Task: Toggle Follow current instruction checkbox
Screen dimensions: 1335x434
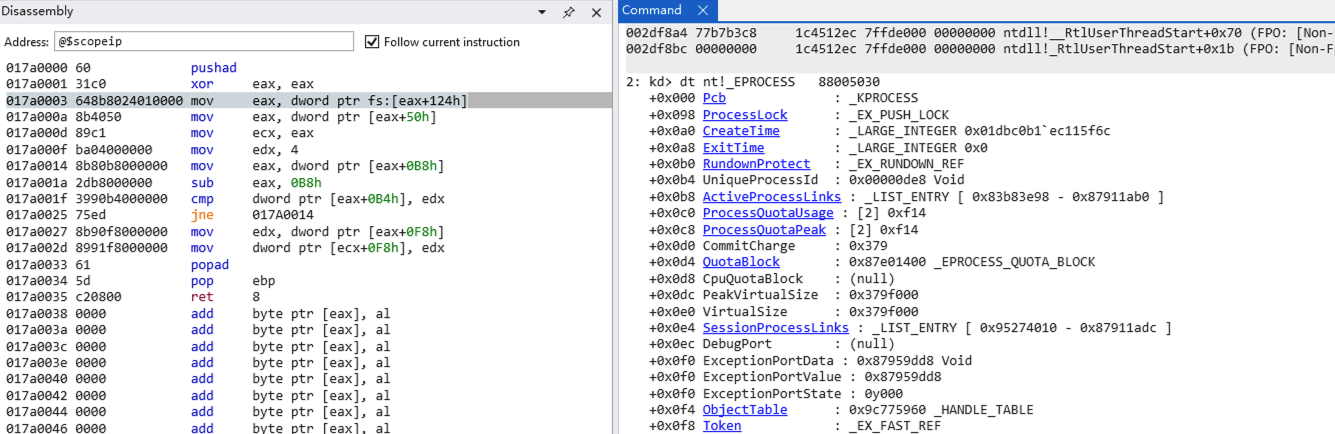Action: [x=373, y=42]
